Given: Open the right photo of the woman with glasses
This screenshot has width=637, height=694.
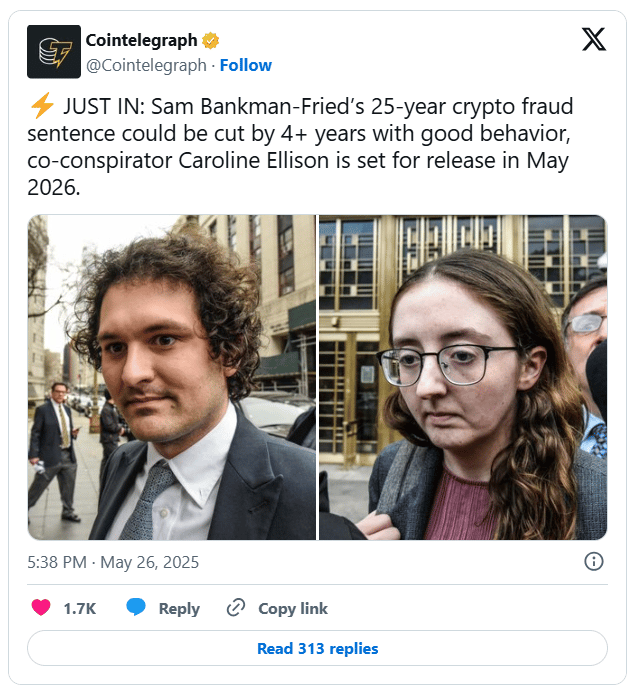Looking at the screenshot, I should pyautogui.click(x=463, y=378).
